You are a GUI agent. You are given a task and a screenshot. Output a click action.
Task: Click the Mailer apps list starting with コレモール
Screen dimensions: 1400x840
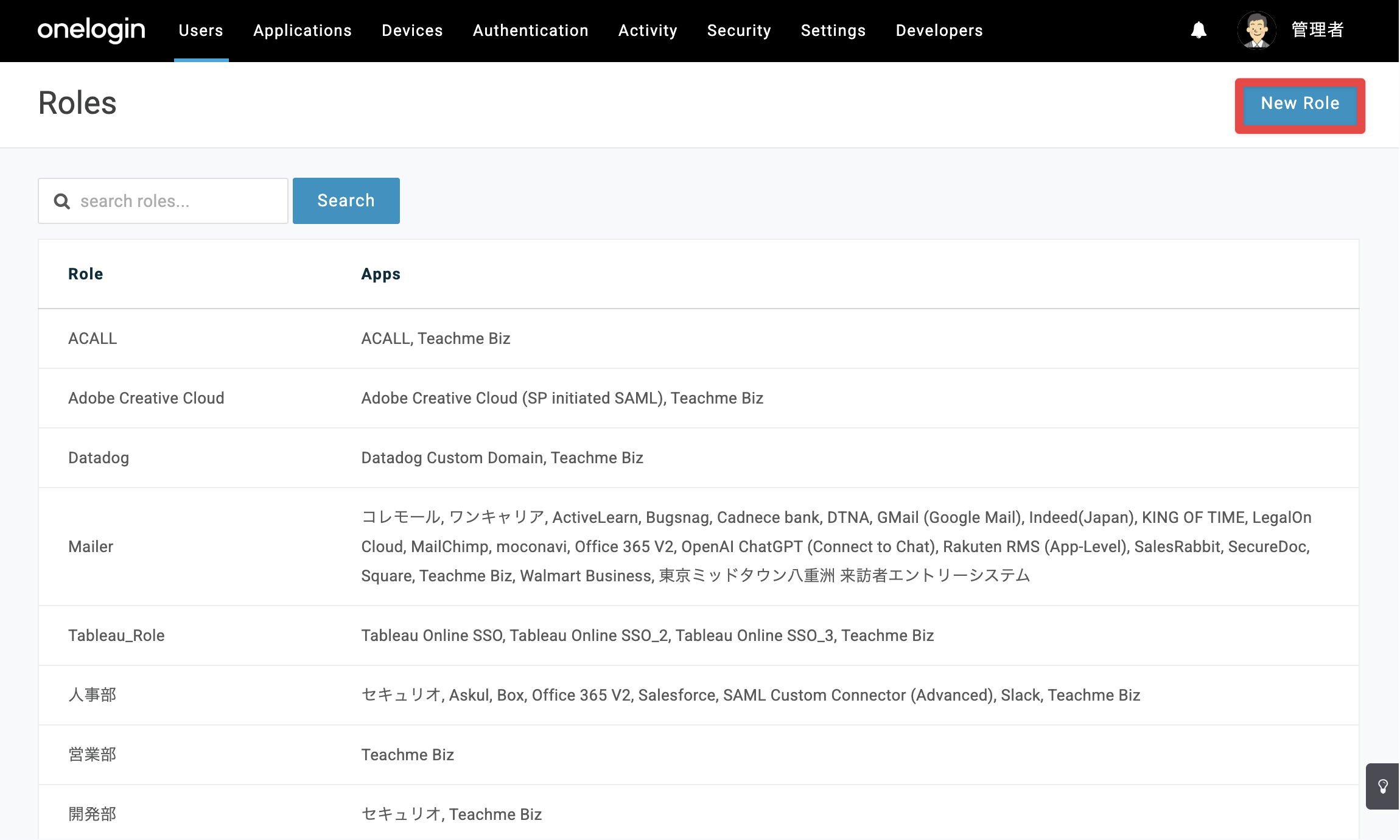[836, 547]
